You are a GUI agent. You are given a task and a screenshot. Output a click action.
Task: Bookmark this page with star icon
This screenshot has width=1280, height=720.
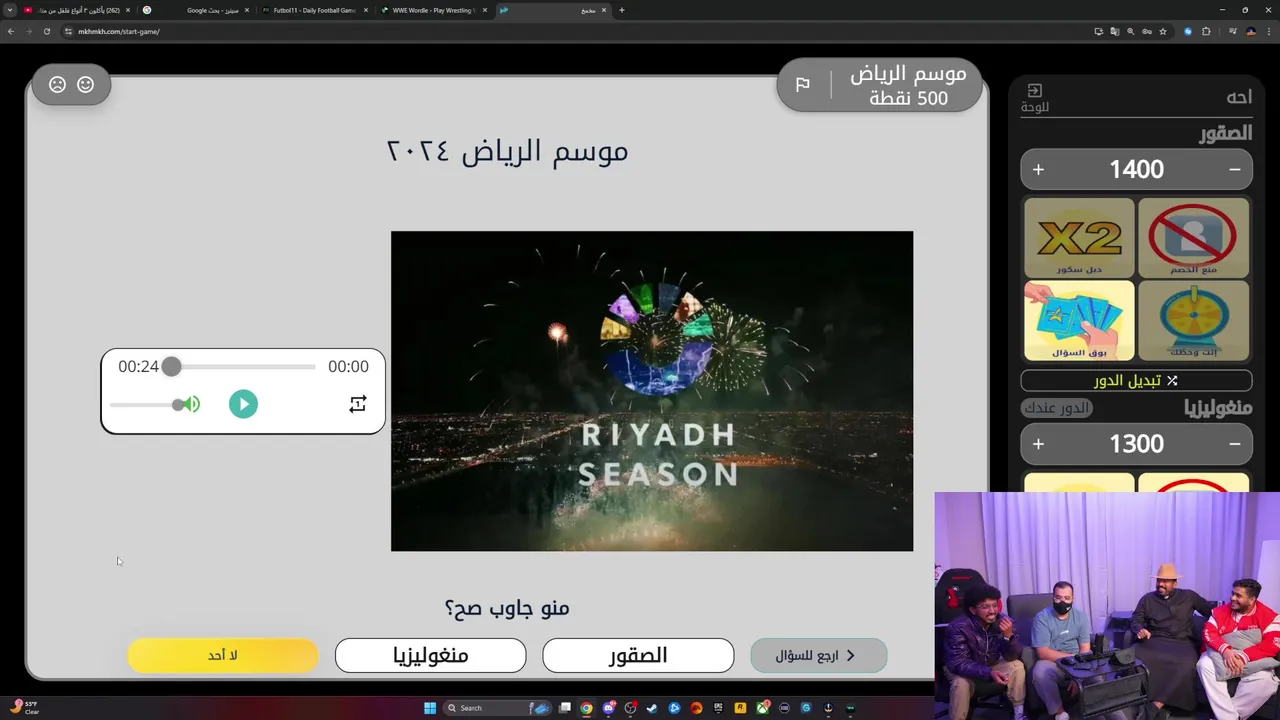pos(1163,31)
